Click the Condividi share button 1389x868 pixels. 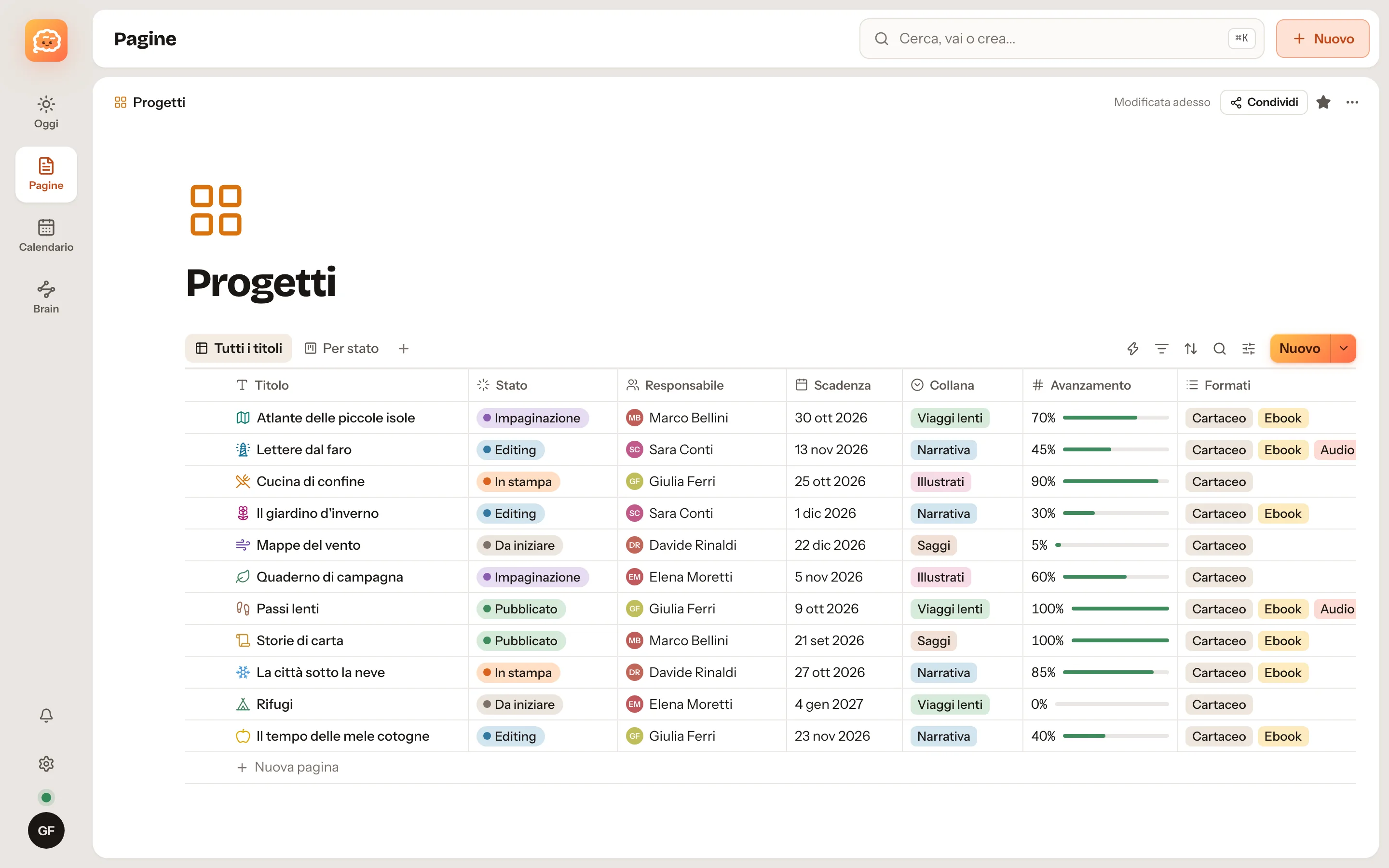[1263, 102]
